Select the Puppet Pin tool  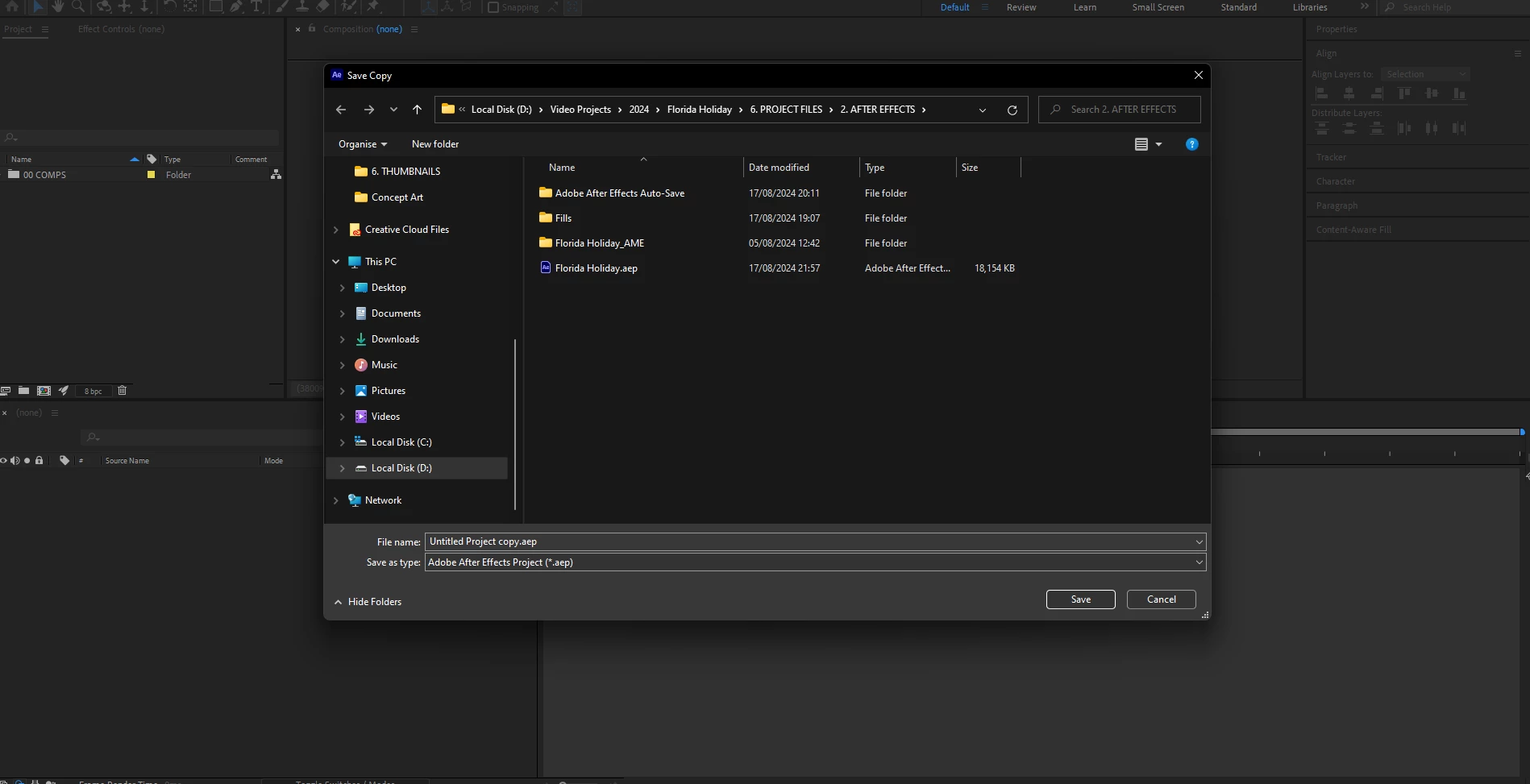[x=373, y=6]
